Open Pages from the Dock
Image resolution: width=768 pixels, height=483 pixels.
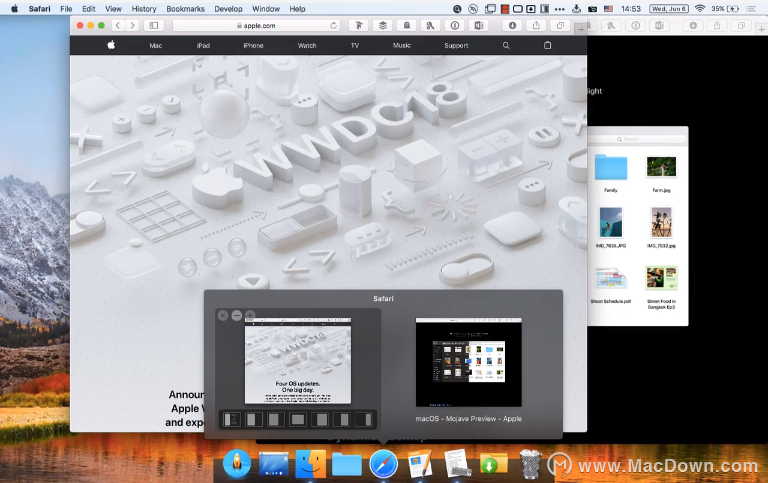[420, 463]
